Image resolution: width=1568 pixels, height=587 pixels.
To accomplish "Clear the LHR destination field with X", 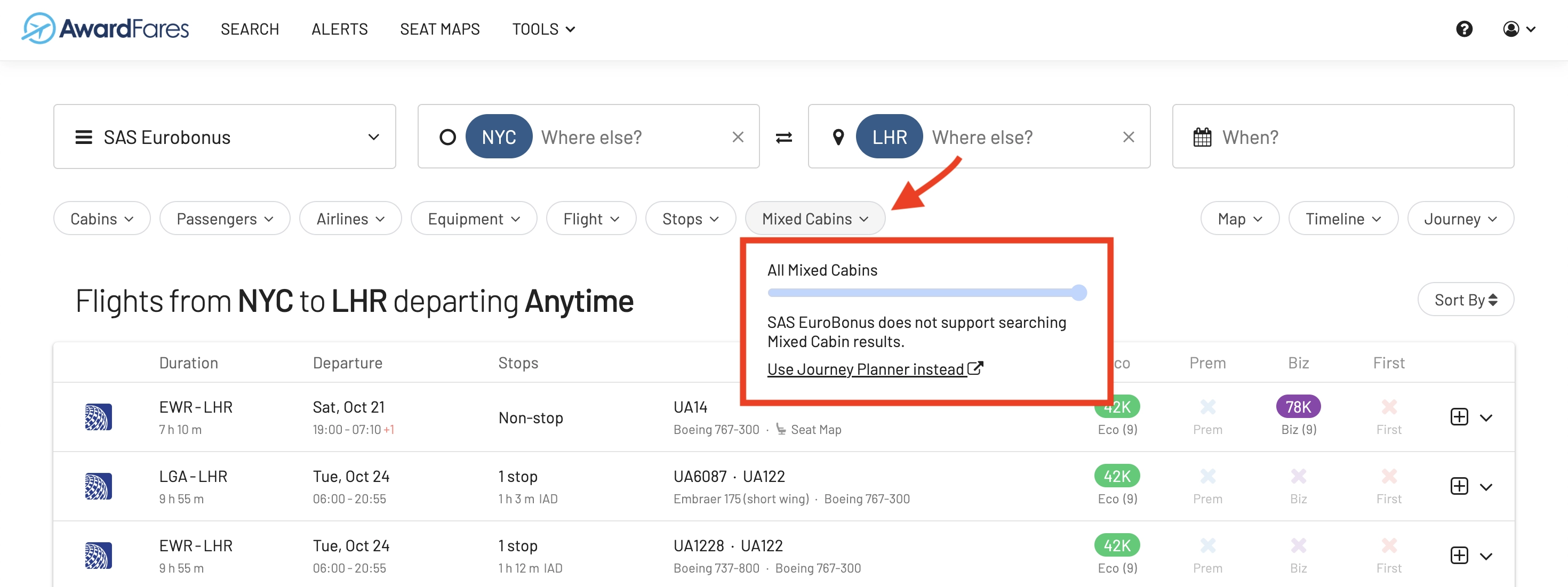I will click(x=1128, y=137).
